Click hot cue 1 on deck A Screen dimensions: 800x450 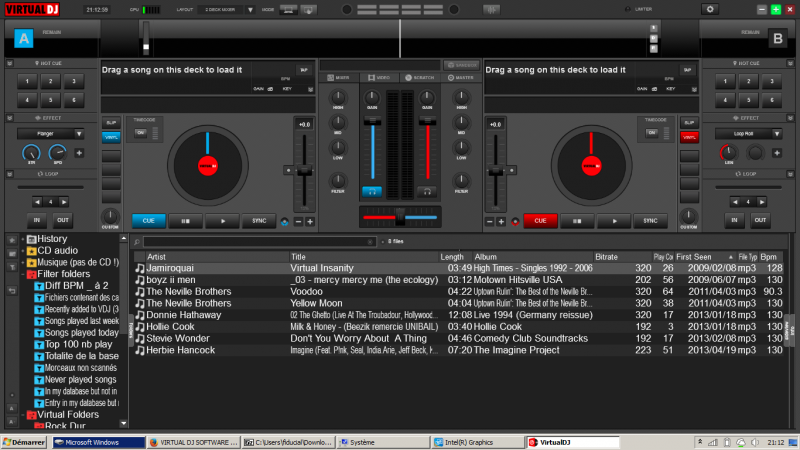point(28,81)
